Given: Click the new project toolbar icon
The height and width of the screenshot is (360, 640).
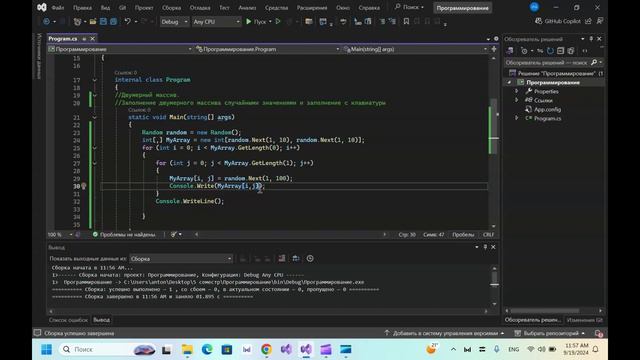Looking at the screenshot, I should 77,22.
